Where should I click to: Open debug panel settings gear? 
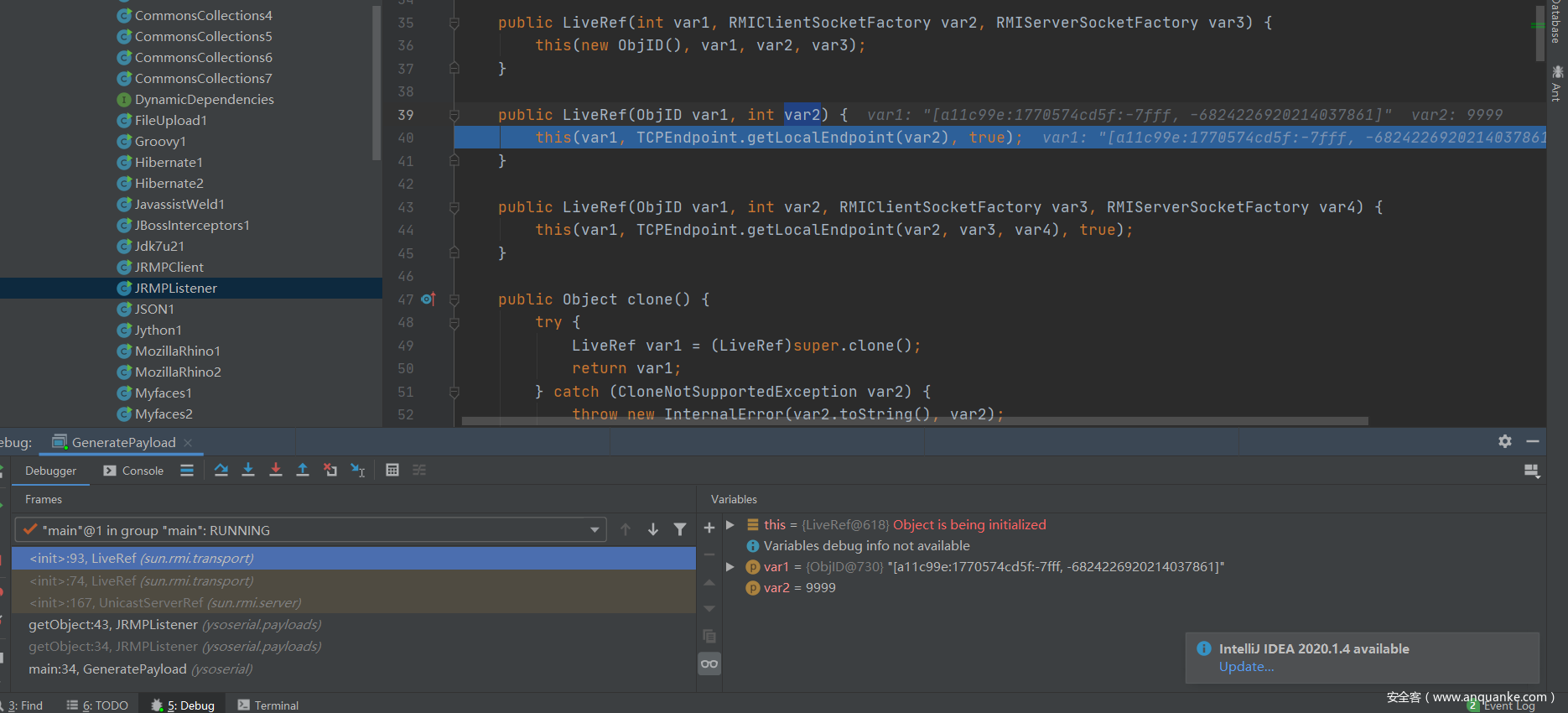[1505, 441]
